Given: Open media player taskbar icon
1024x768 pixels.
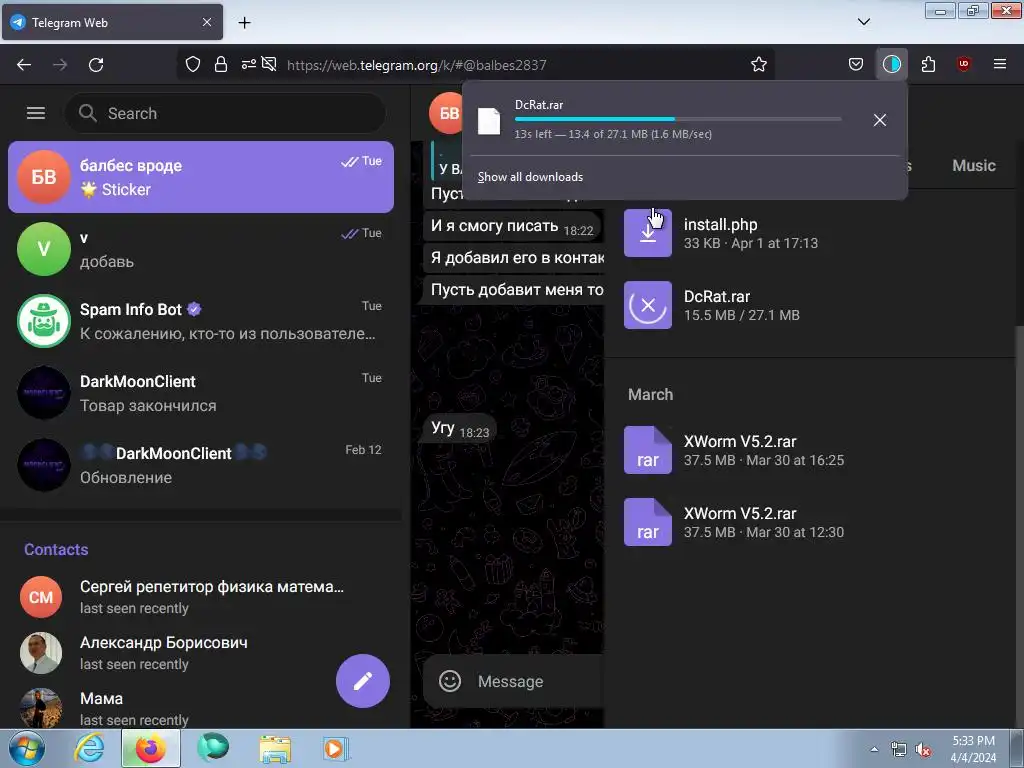Looking at the screenshot, I should (x=336, y=748).
